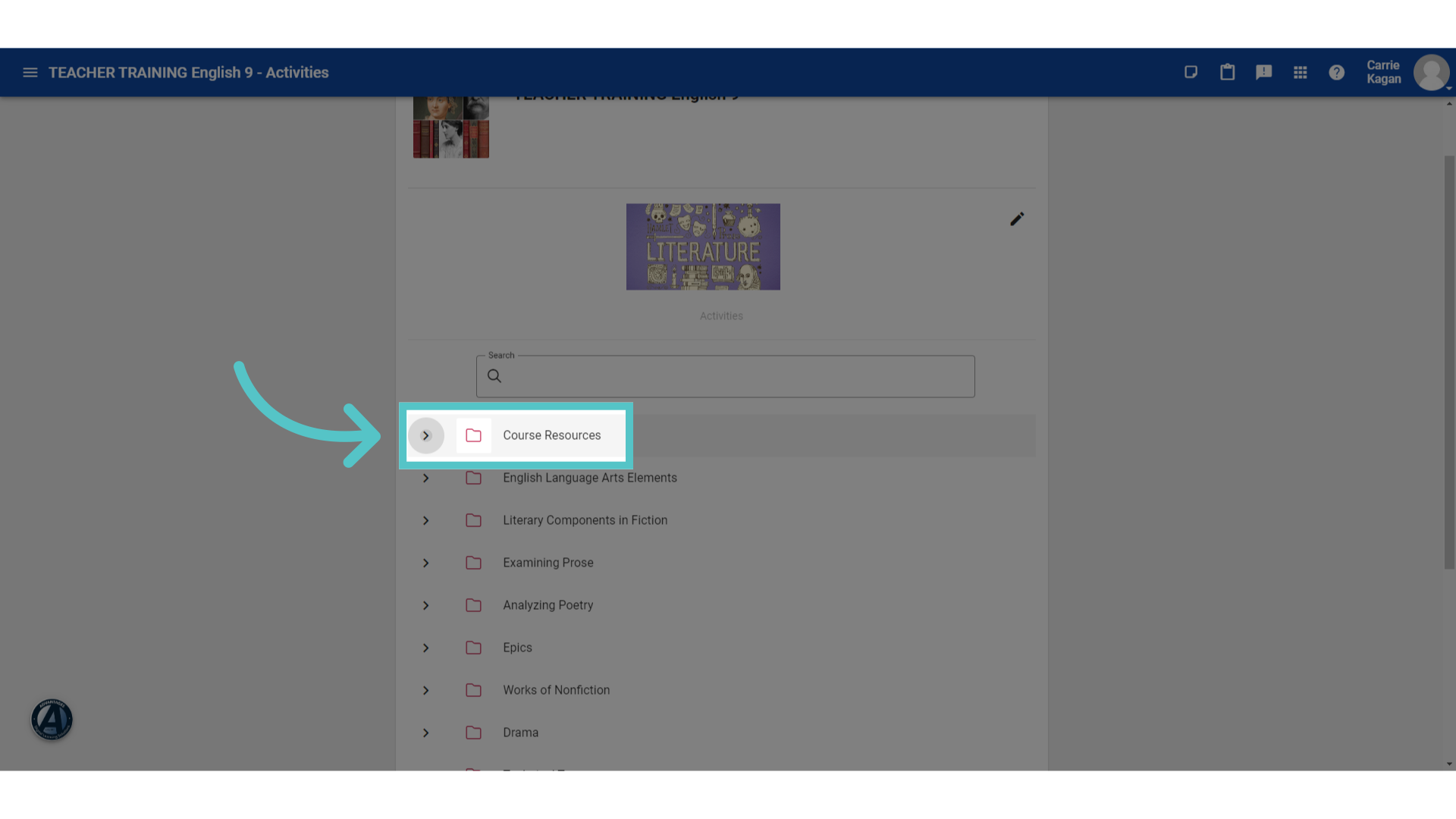The image size is (1456, 819).
Task: Expand the Analyzing Poetry chevron
Action: click(426, 605)
